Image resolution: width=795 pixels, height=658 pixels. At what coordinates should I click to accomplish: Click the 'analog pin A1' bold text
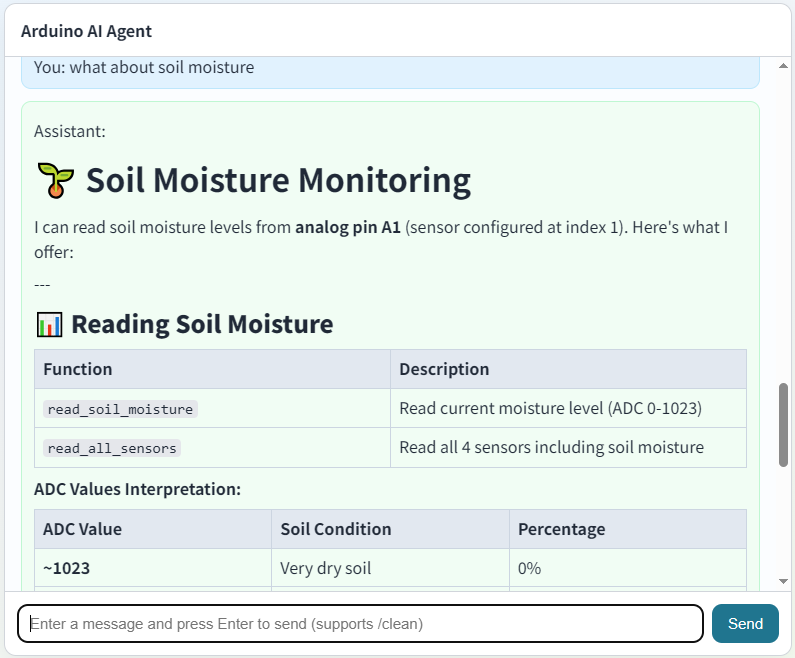pyautogui.click(x=348, y=227)
